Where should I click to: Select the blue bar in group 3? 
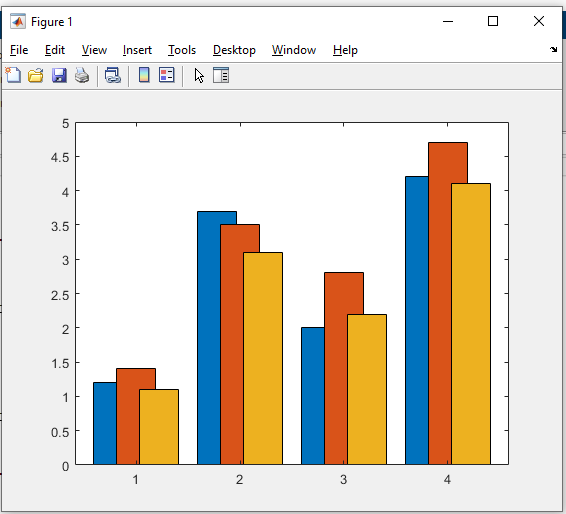313,396
